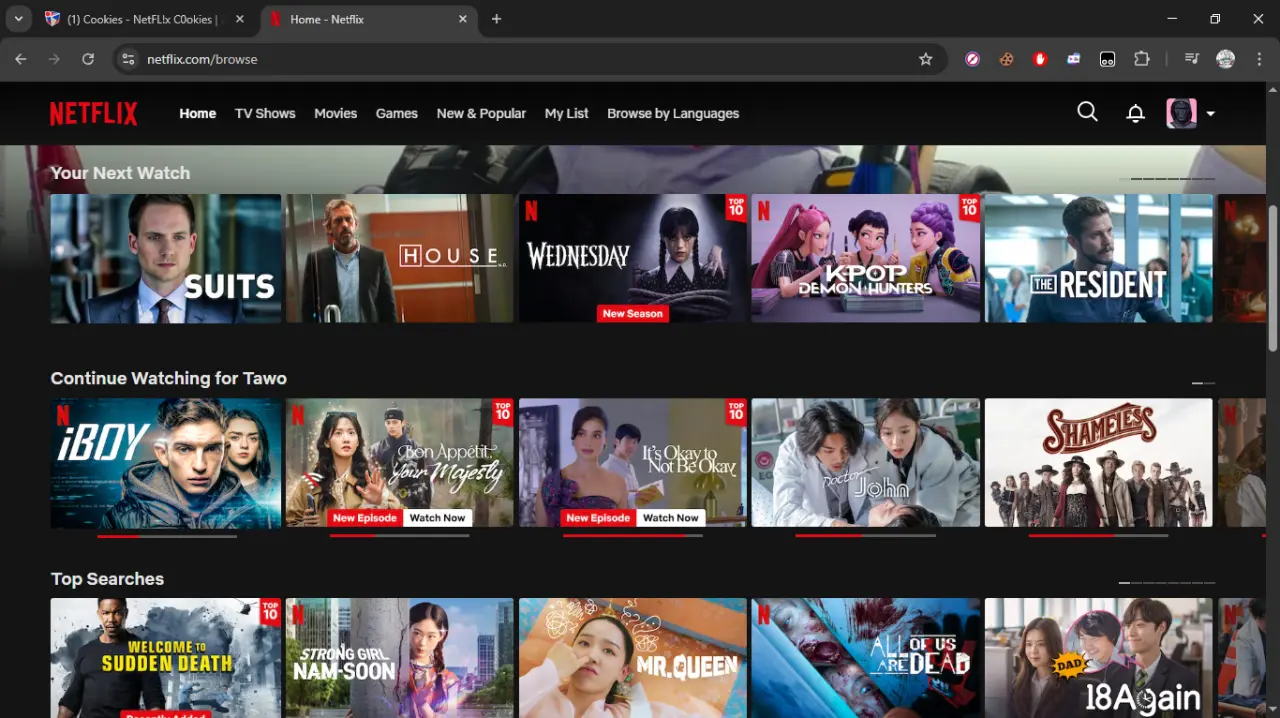The image size is (1280, 718).
Task: Open the media control icon
Action: [1191, 59]
